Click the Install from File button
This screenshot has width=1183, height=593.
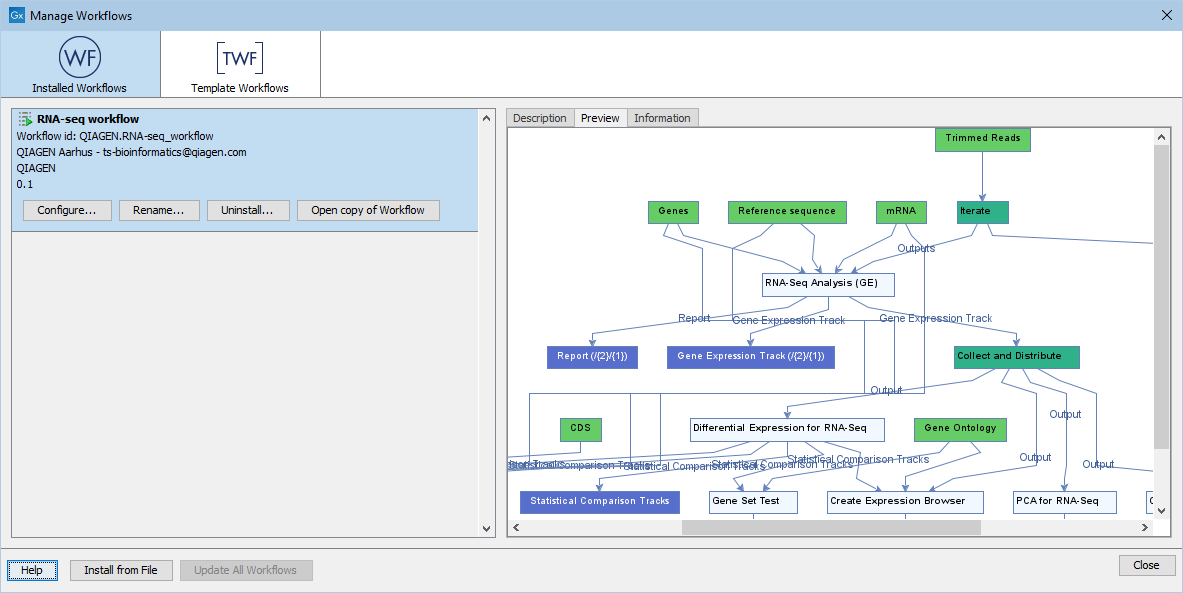click(x=121, y=570)
